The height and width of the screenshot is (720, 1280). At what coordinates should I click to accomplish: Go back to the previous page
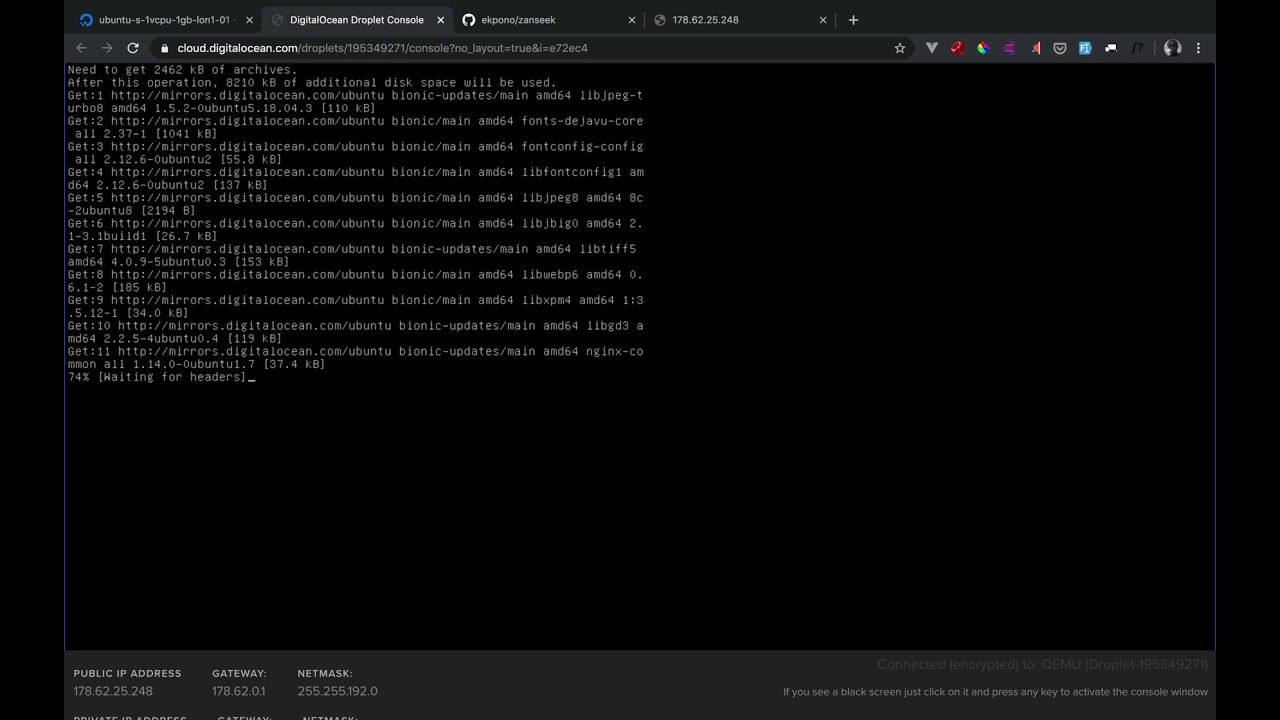tap(82, 48)
